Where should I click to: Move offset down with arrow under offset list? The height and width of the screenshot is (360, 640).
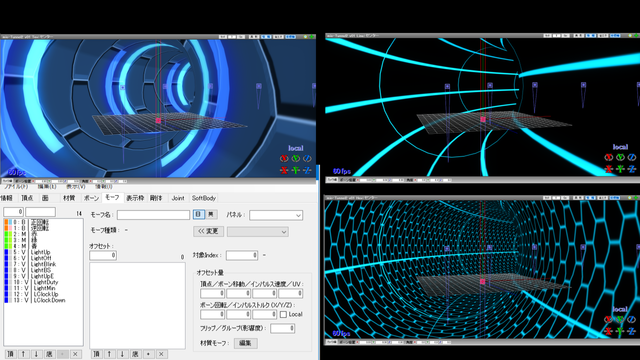[x=122, y=354]
